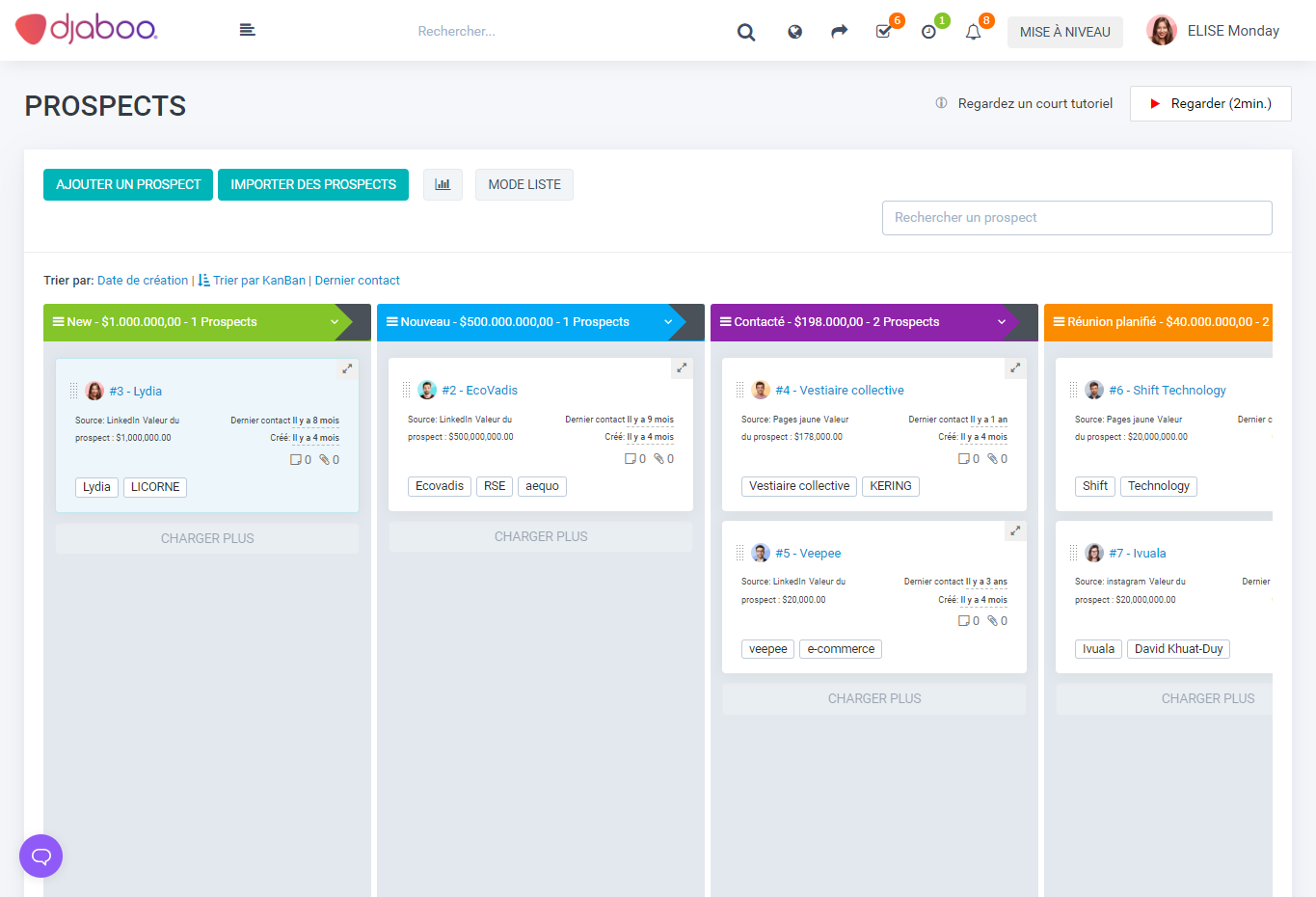The image size is (1316, 897).
Task: Click AJOUTER UN PROSPECT button
Action: 128,184
